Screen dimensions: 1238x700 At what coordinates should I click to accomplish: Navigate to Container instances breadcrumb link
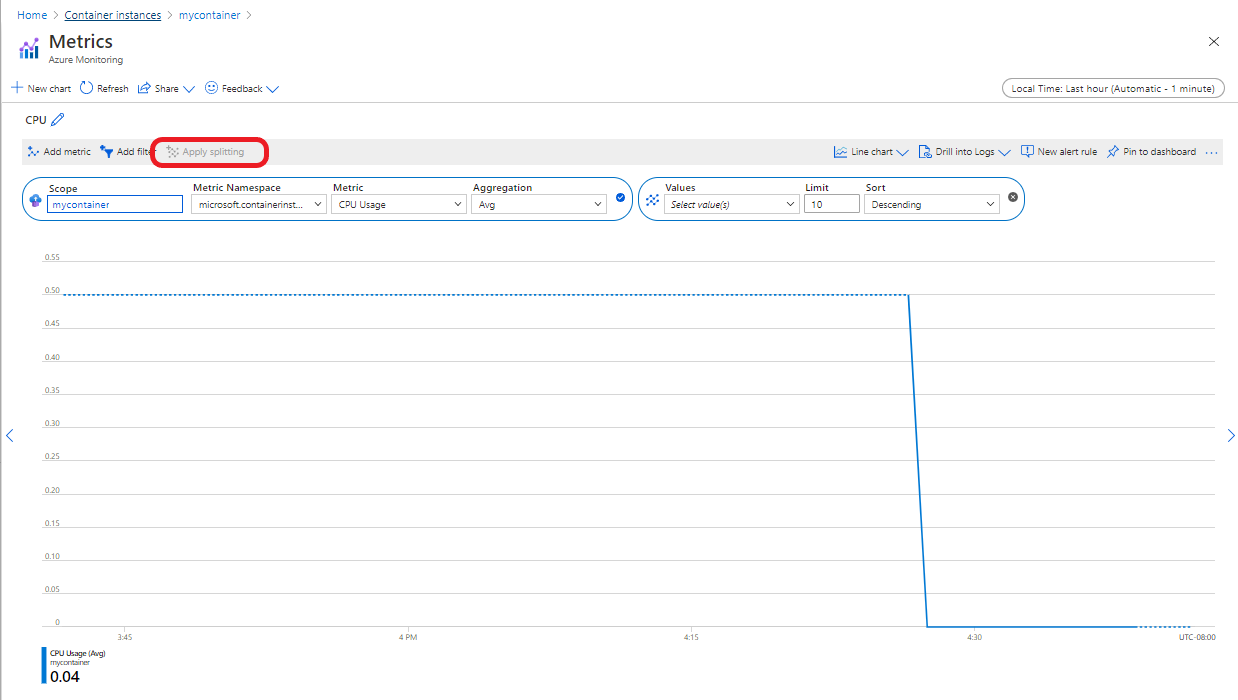pyautogui.click(x=112, y=14)
